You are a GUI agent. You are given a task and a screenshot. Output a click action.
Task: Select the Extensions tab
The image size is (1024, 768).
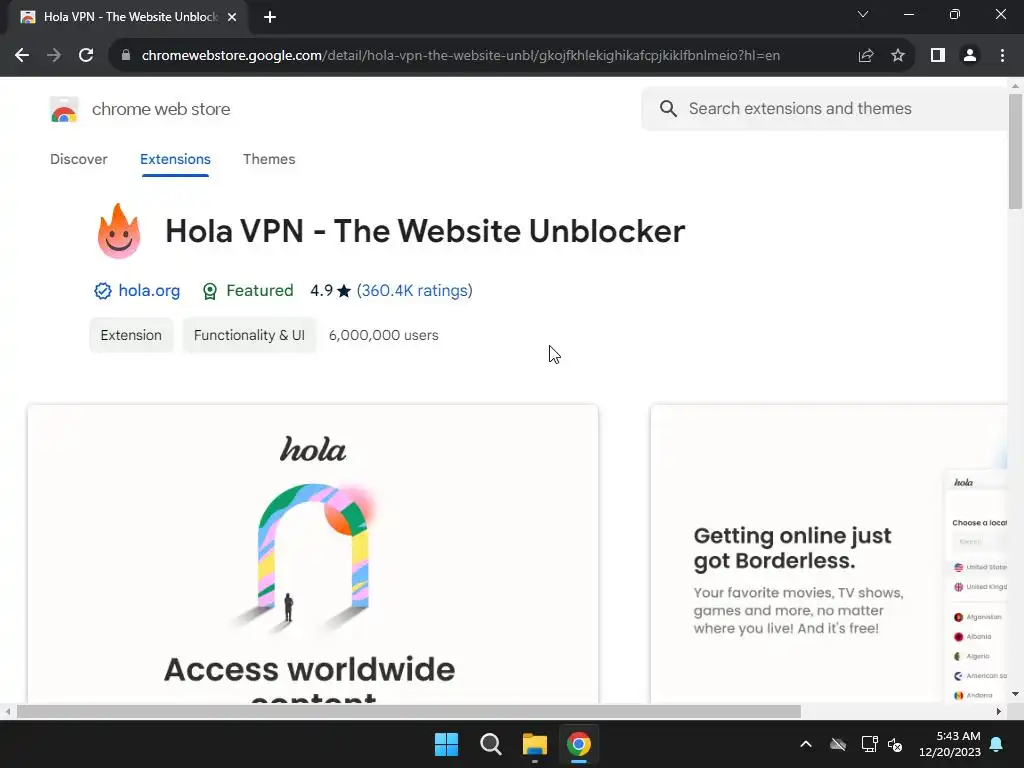click(175, 159)
